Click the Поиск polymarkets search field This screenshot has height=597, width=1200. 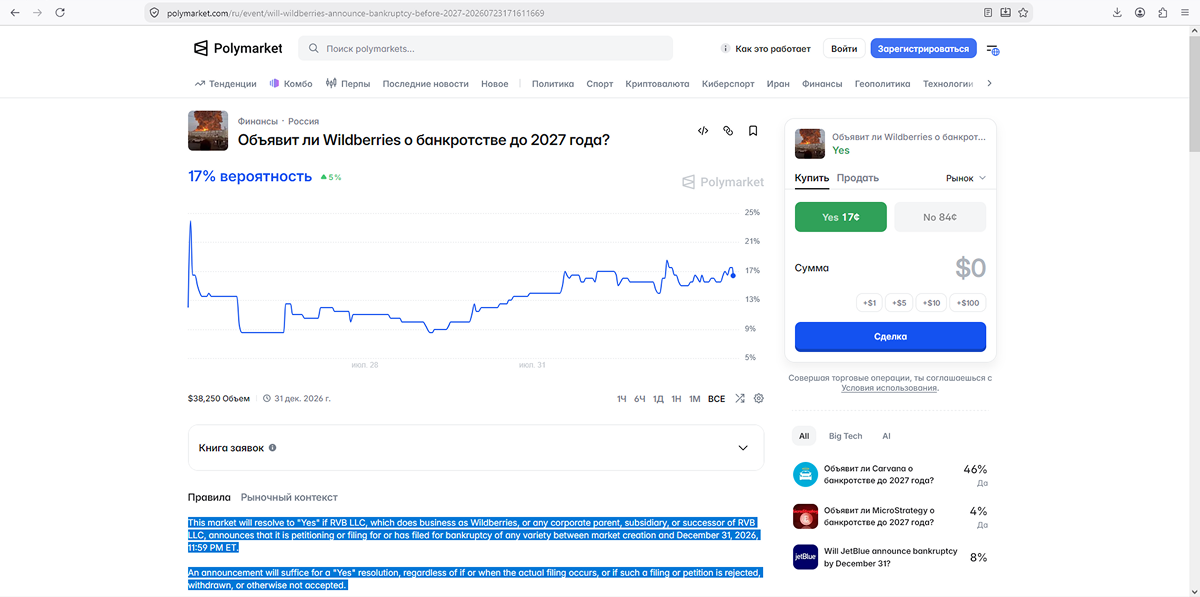(485, 48)
